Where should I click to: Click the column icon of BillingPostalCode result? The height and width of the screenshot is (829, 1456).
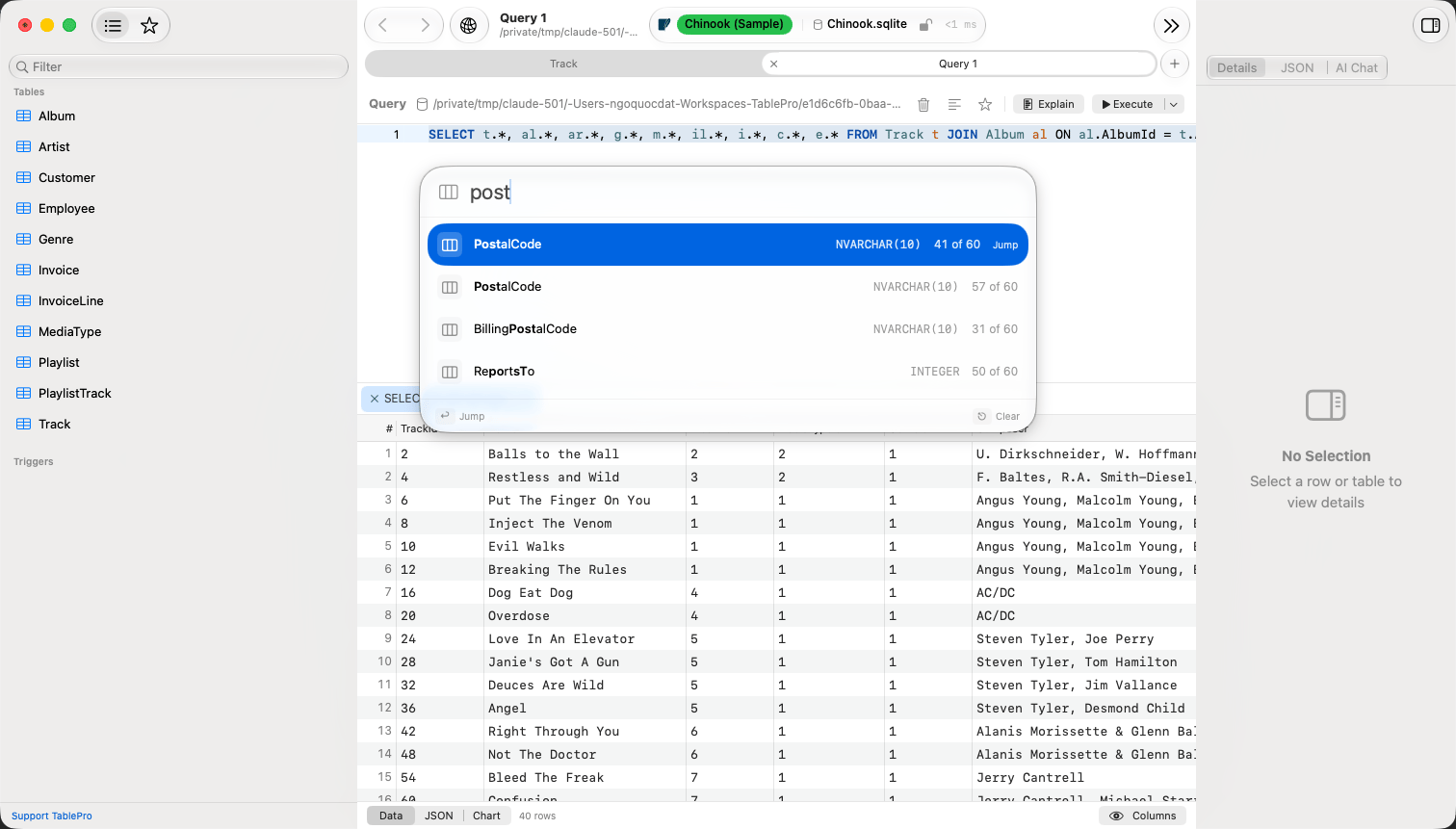tap(450, 329)
